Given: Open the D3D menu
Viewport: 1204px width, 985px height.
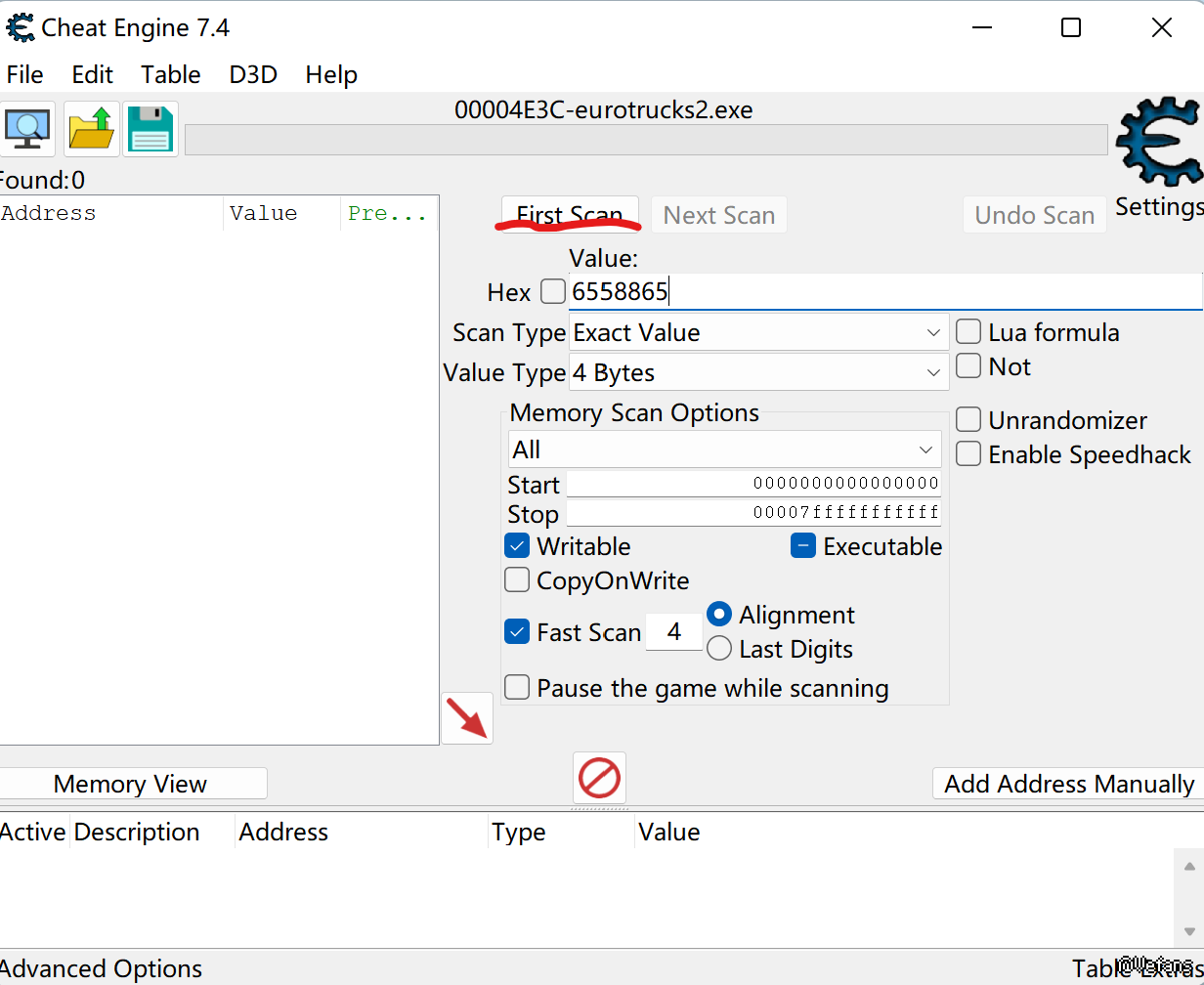Looking at the screenshot, I should pyautogui.click(x=253, y=75).
